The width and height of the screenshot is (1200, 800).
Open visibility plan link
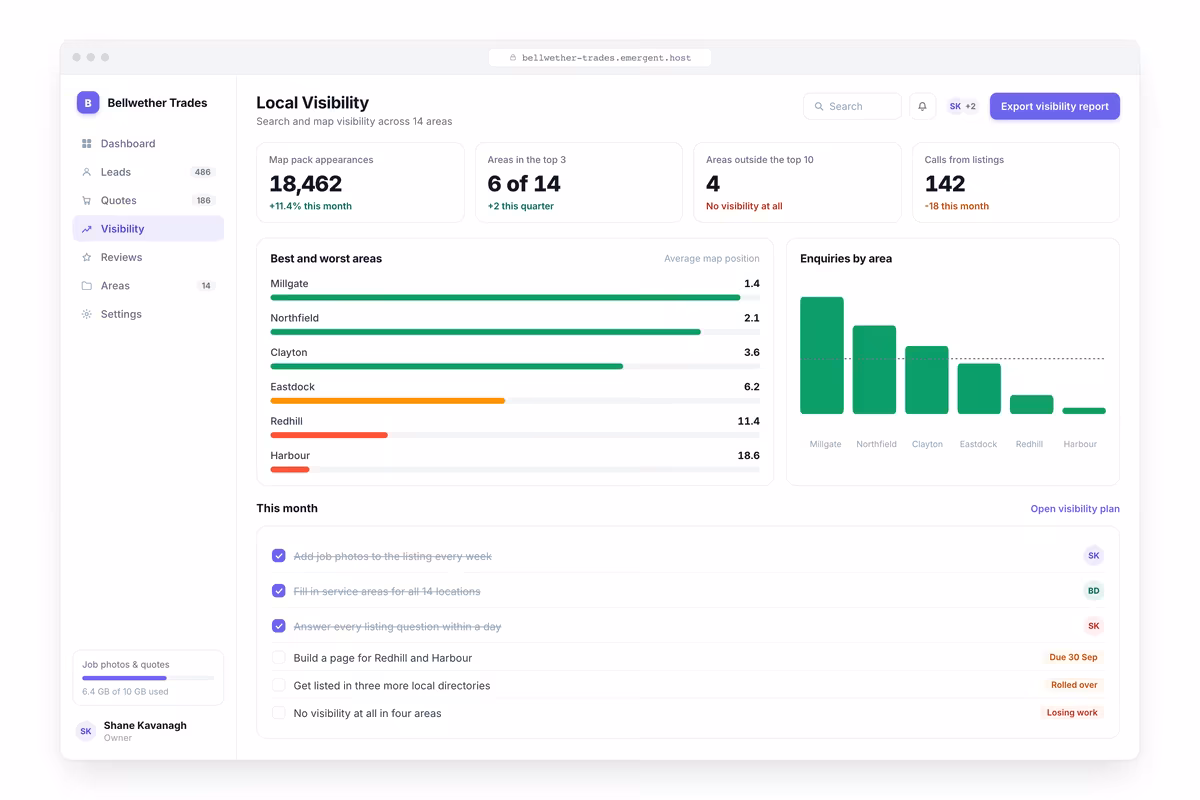1075,509
